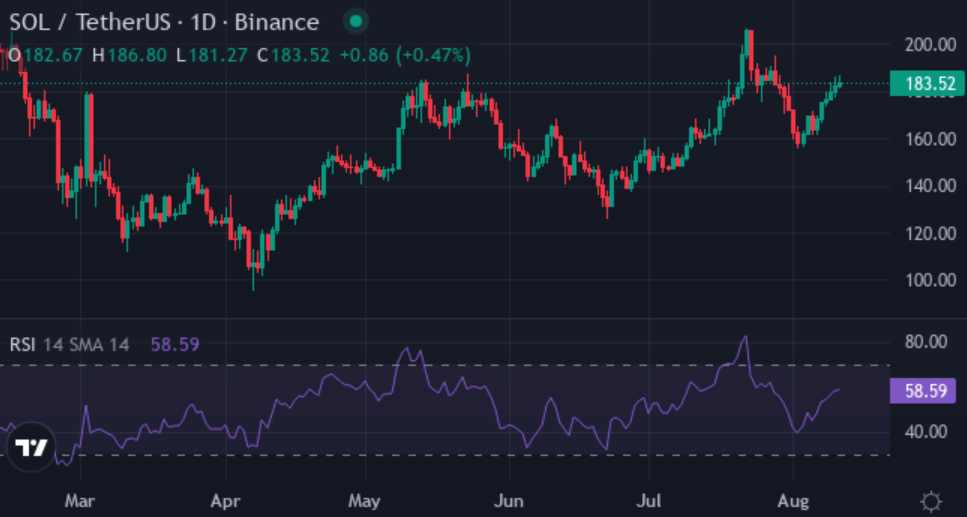Click the low value L181.27
This screenshot has height=517, width=967.
pos(212,56)
